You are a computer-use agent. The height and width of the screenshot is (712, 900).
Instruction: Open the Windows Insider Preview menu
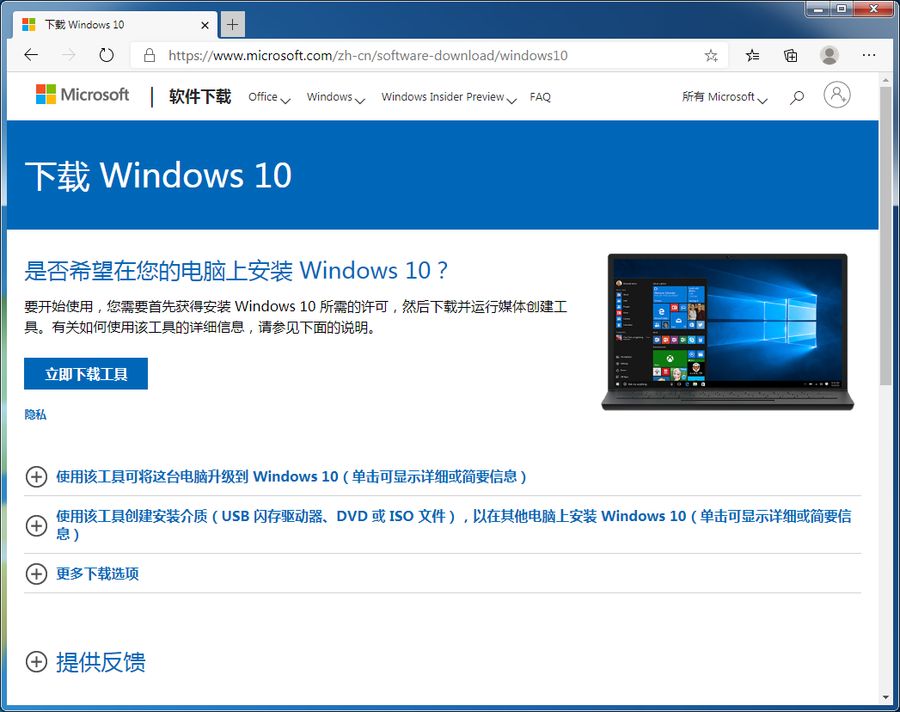449,97
